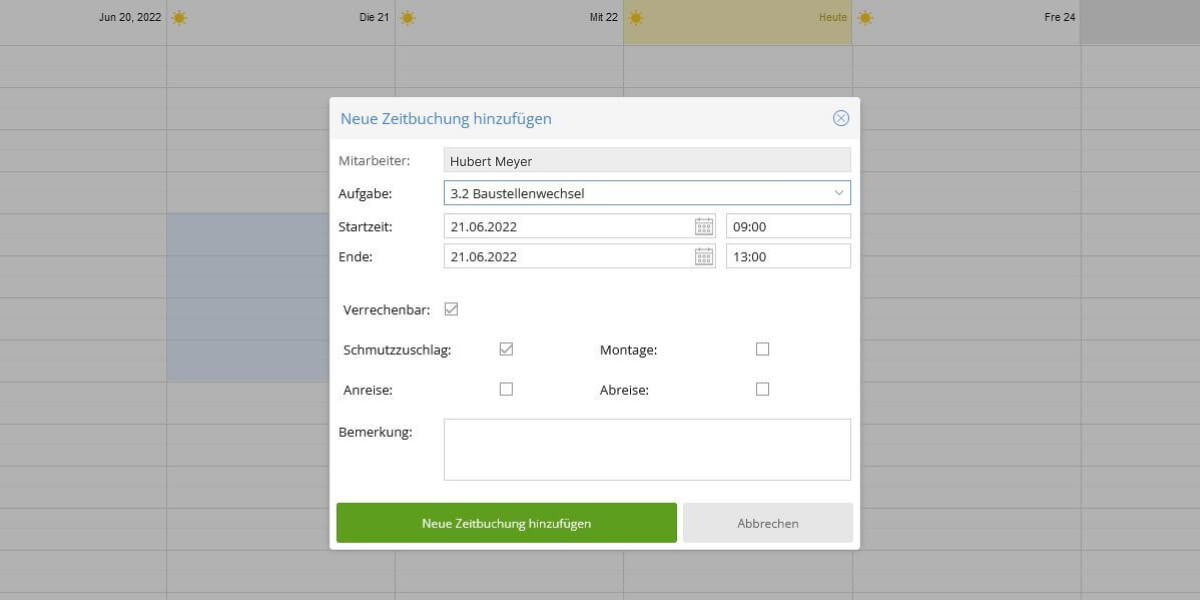The height and width of the screenshot is (600, 1200).
Task: Click the Neue Zeitbuchung hinzufügen button
Action: [x=506, y=522]
